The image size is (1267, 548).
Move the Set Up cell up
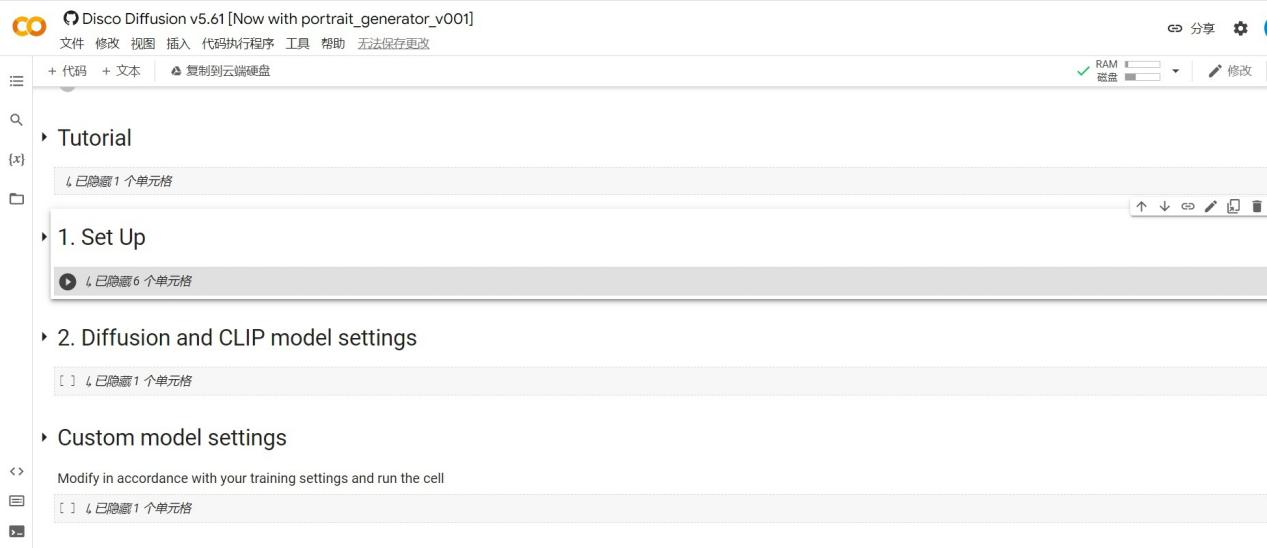tap(1142, 207)
